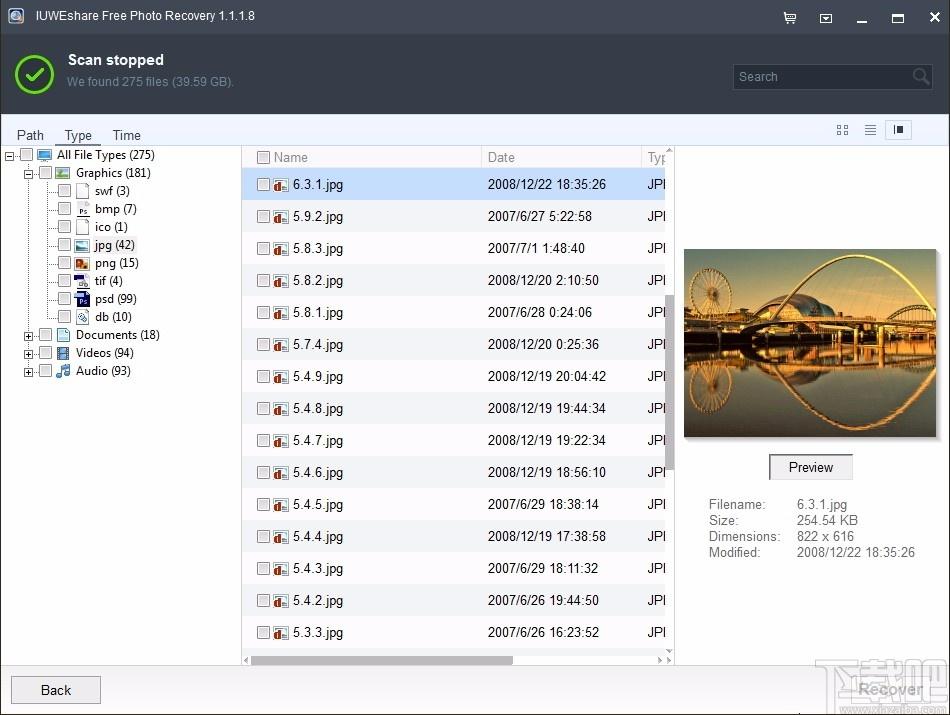Click the search magnifier icon
The height and width of the screenshot is (715, 950).
[920, 76]
